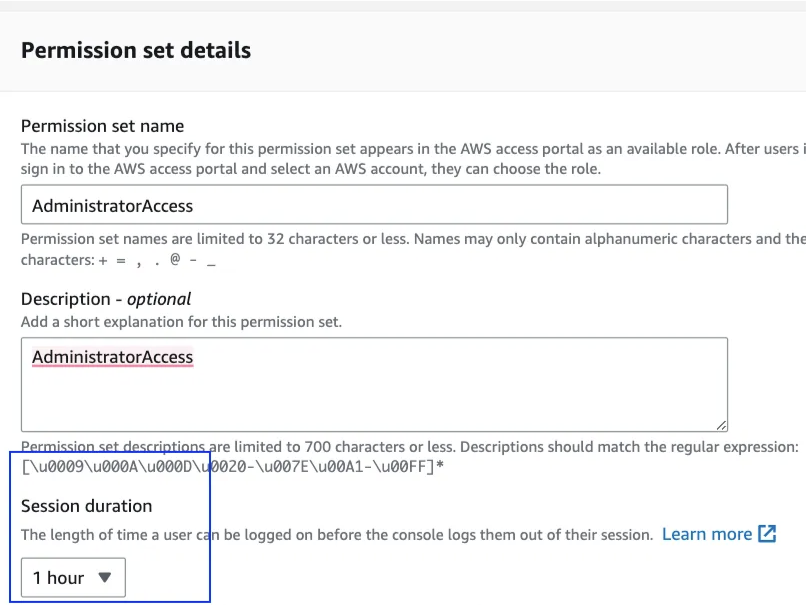Image resolution: width=806 pixels, height=605 pixels.
Task: Click the "Description - optional" label
Action: click(106, 299)
